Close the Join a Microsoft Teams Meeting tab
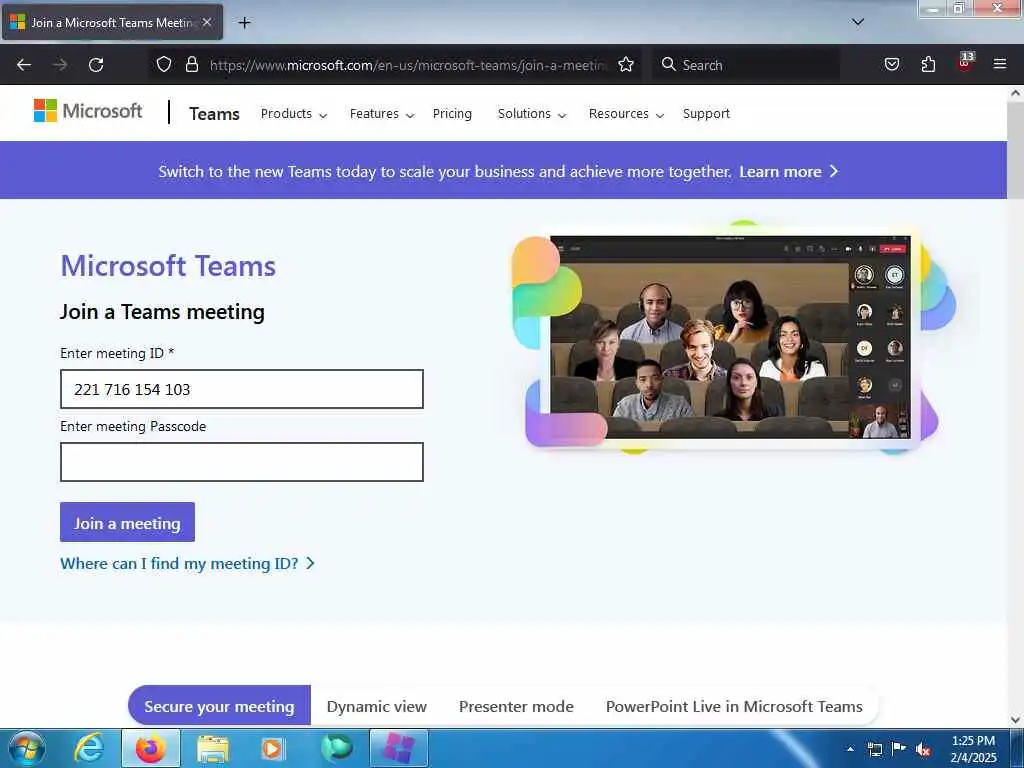Viewport: 1024px width, 768px height. coord(207,22)
